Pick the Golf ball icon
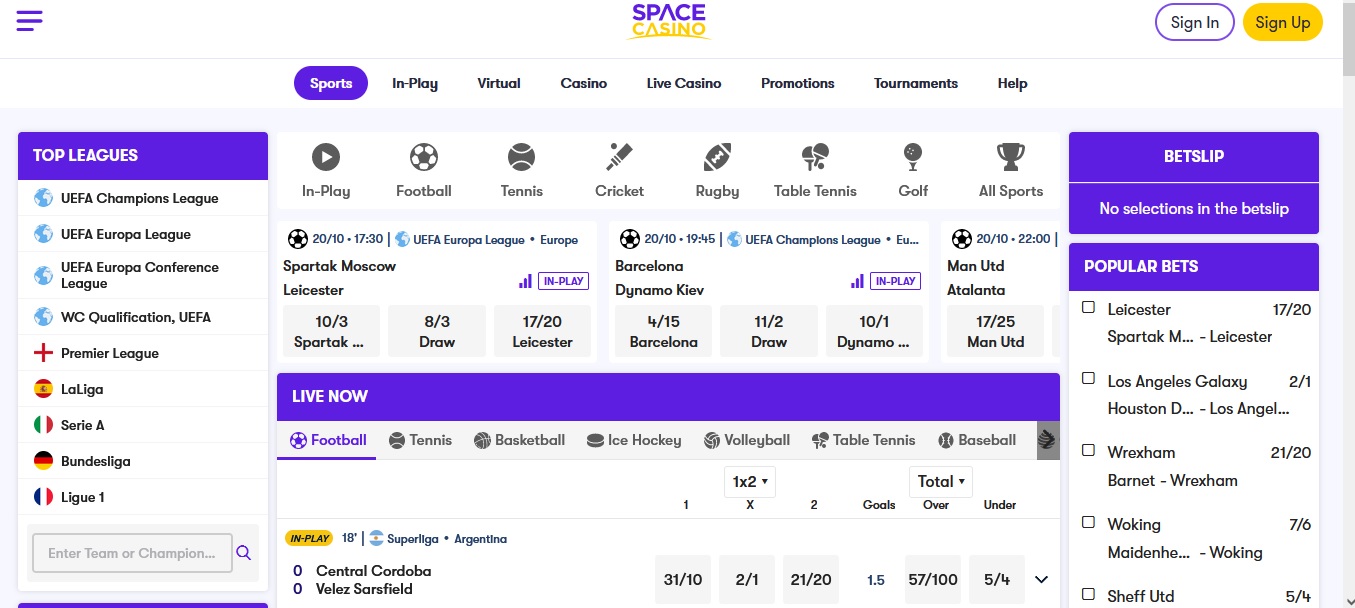Screen dimensions: 1355x608 point(913,157)
